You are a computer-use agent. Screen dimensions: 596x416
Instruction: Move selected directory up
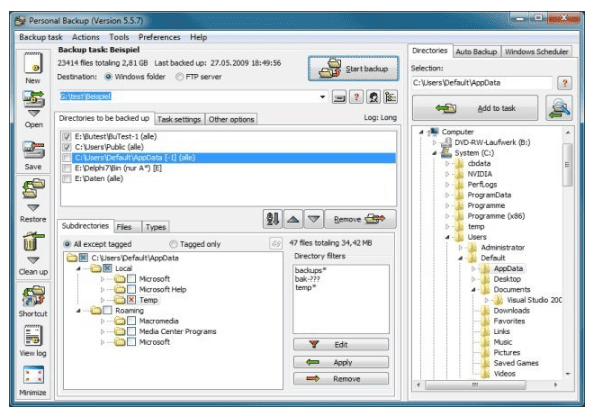pyautogui.click(x=293, y=219)
